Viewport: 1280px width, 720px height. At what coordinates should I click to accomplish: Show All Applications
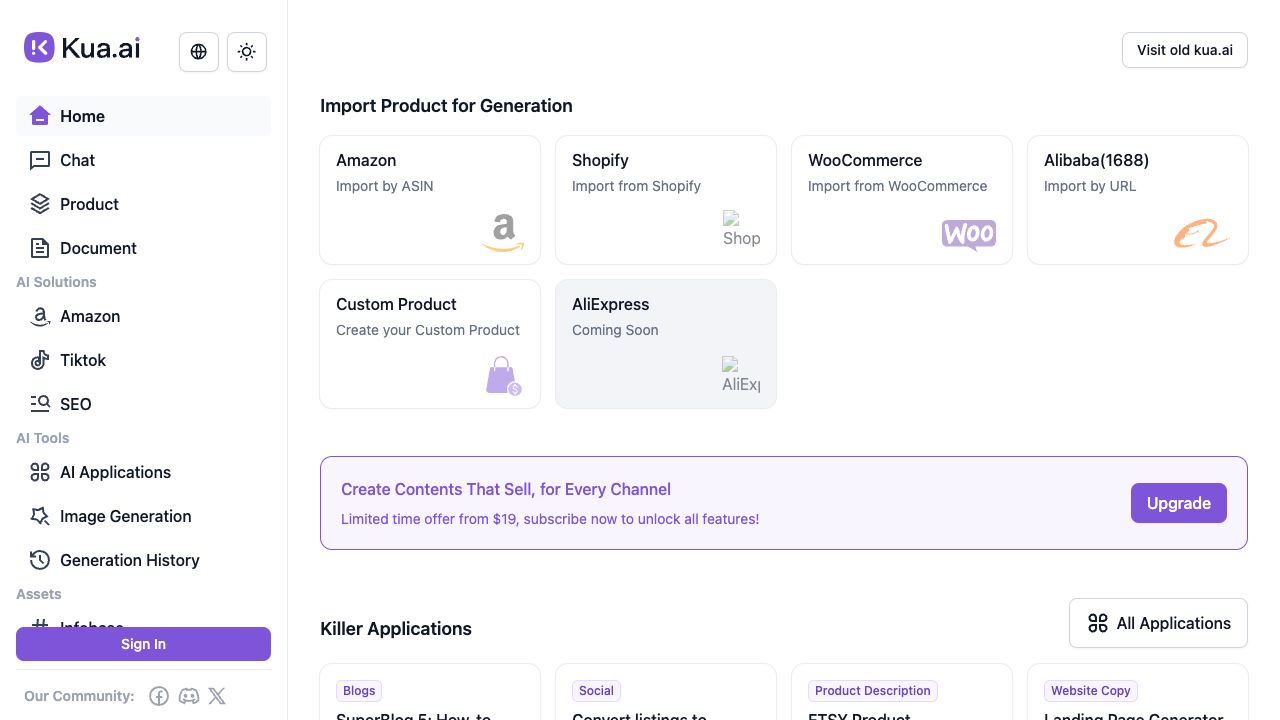1158,623
